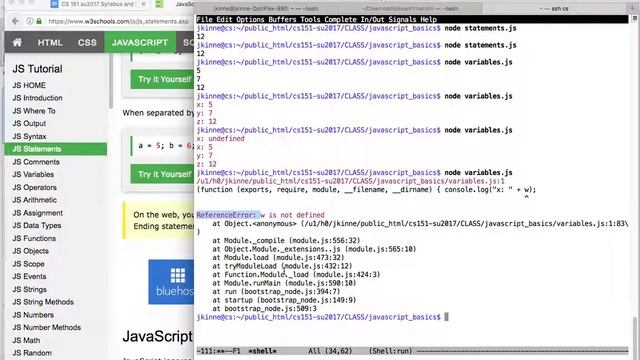
Task: Open the Emacs Complete menu
Action: 340,20
